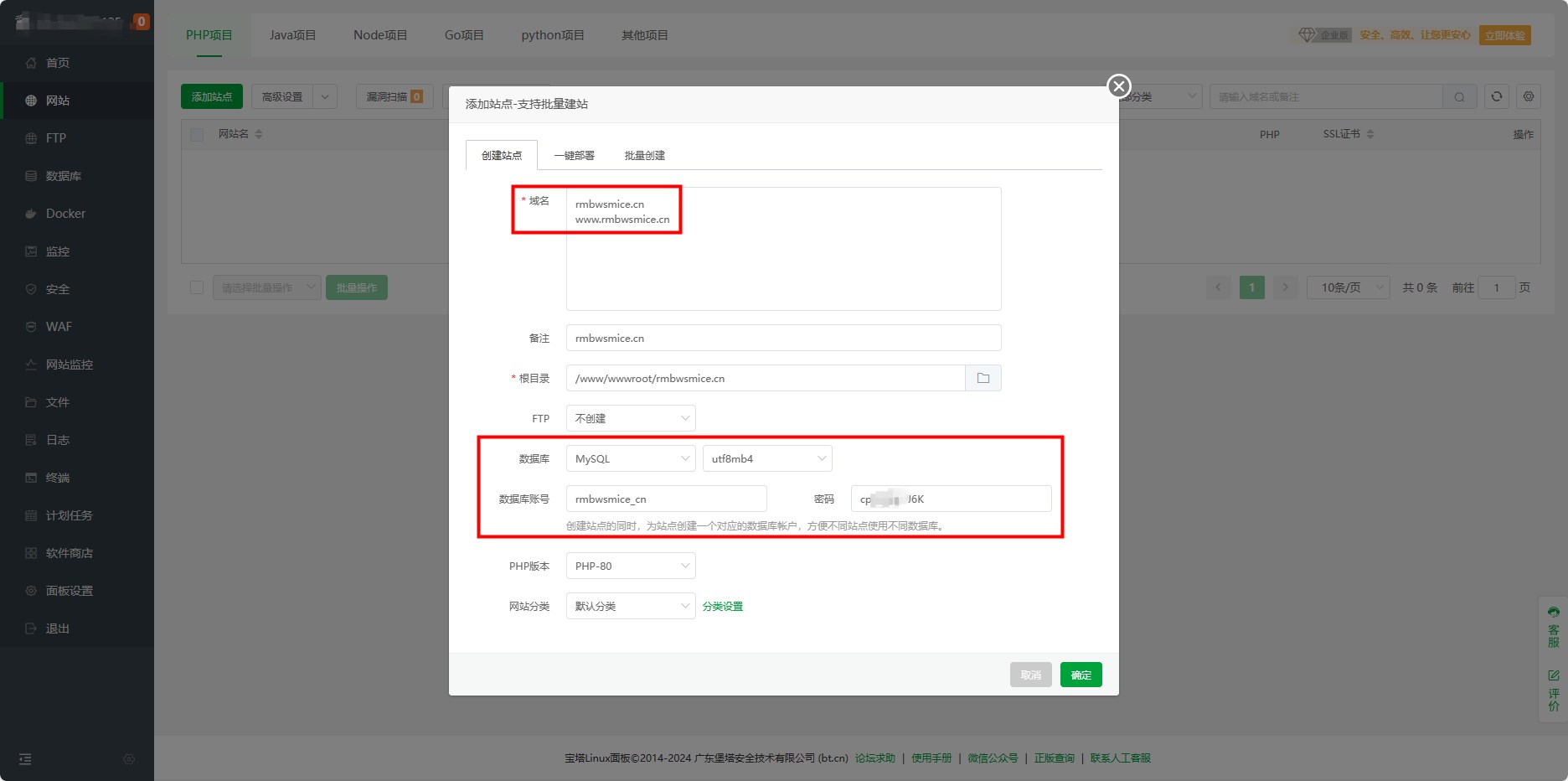This screenshot has height=781, width=1568.
Task: Open the 安全 shield sidebar icon
Action: [31, 289]
